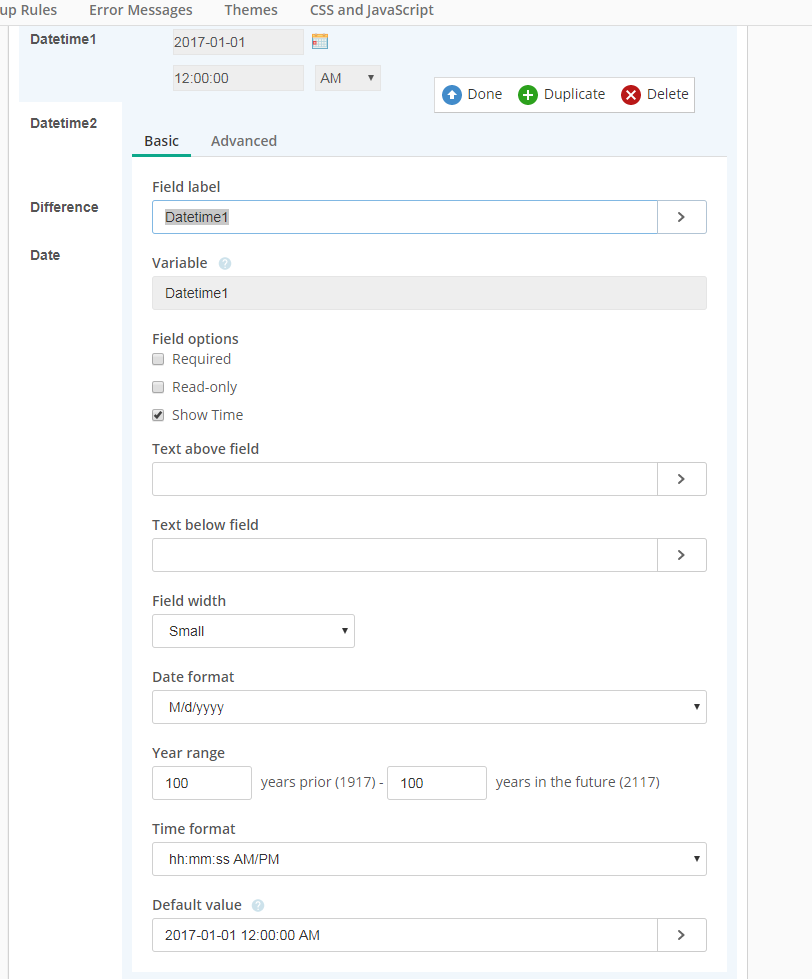The width and height of the screenshot is (812, 979).
Task: Select the Datetime2 field in list
Action: (x=64, y=123)
